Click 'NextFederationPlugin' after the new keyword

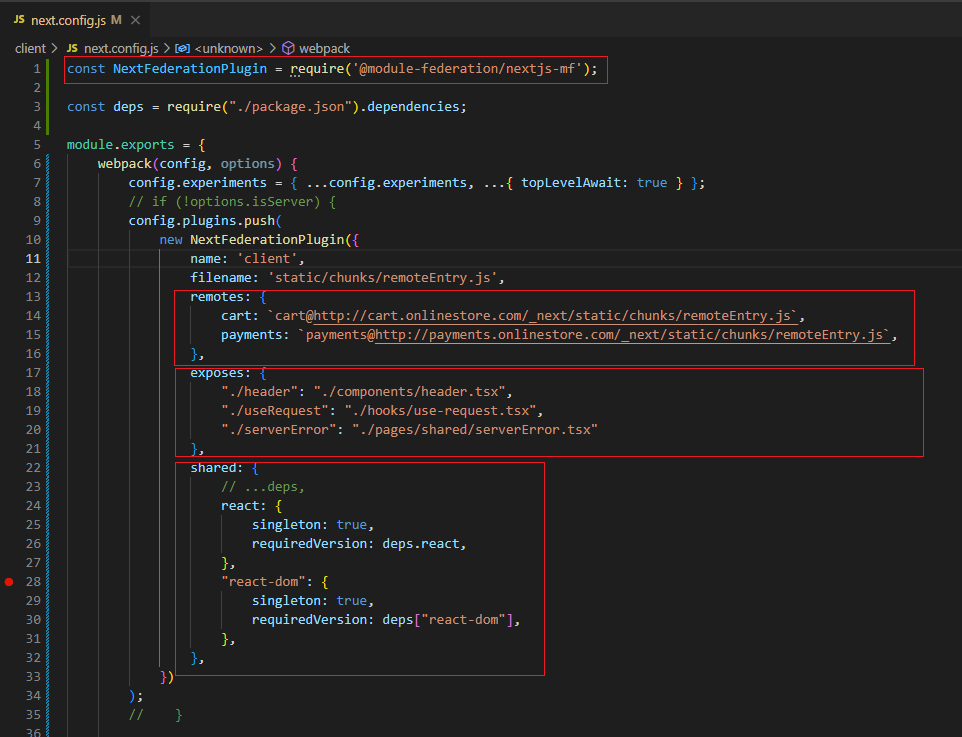266,239
